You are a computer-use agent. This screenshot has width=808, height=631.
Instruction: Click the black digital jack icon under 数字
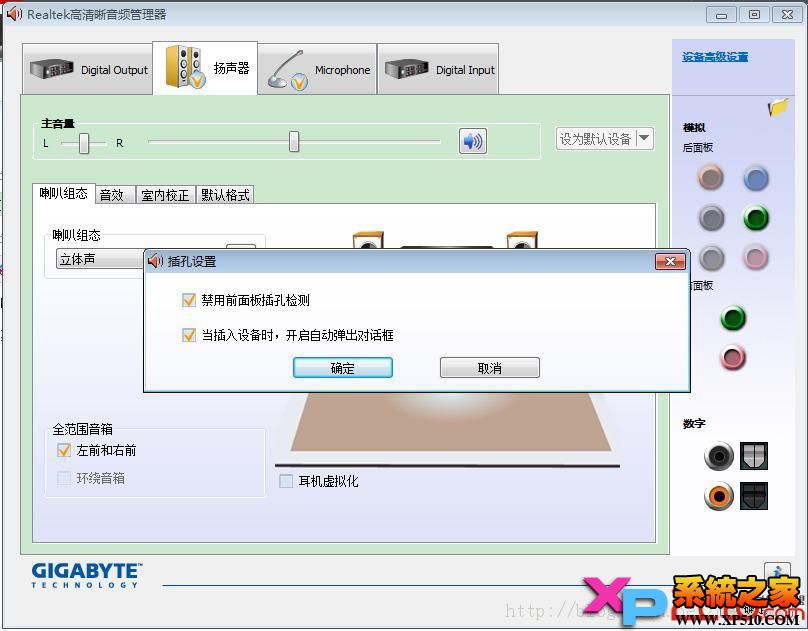coord(720,457)
